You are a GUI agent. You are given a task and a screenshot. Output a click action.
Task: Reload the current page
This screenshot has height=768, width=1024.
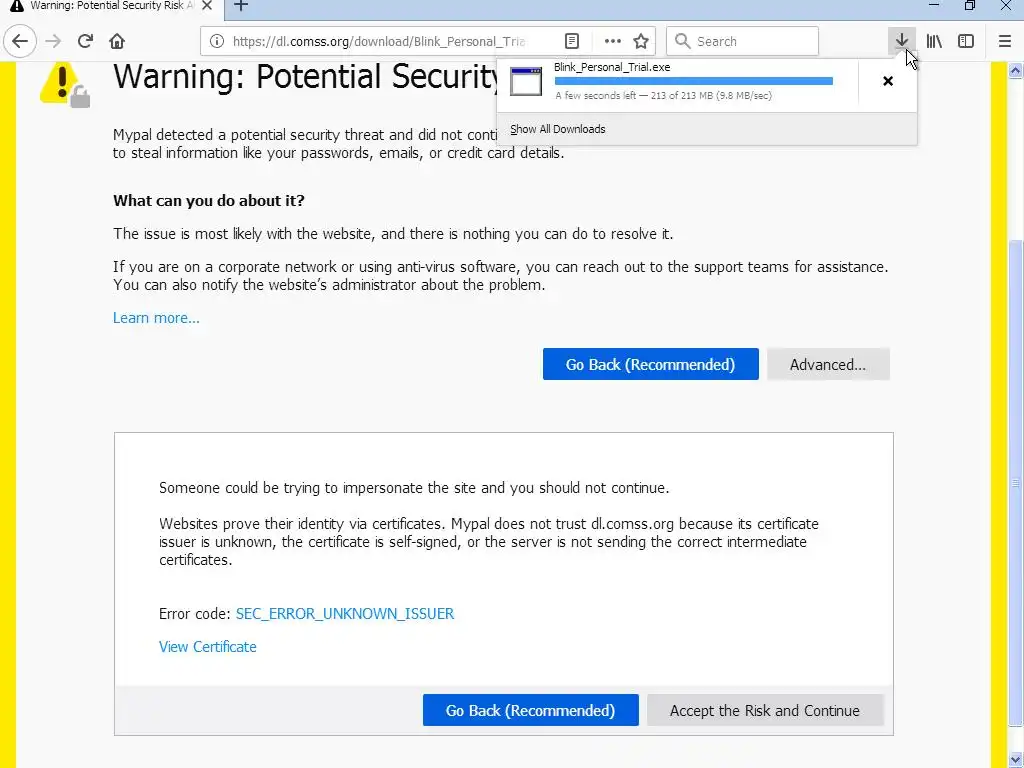pyautogui.click(x=85, y=41)
